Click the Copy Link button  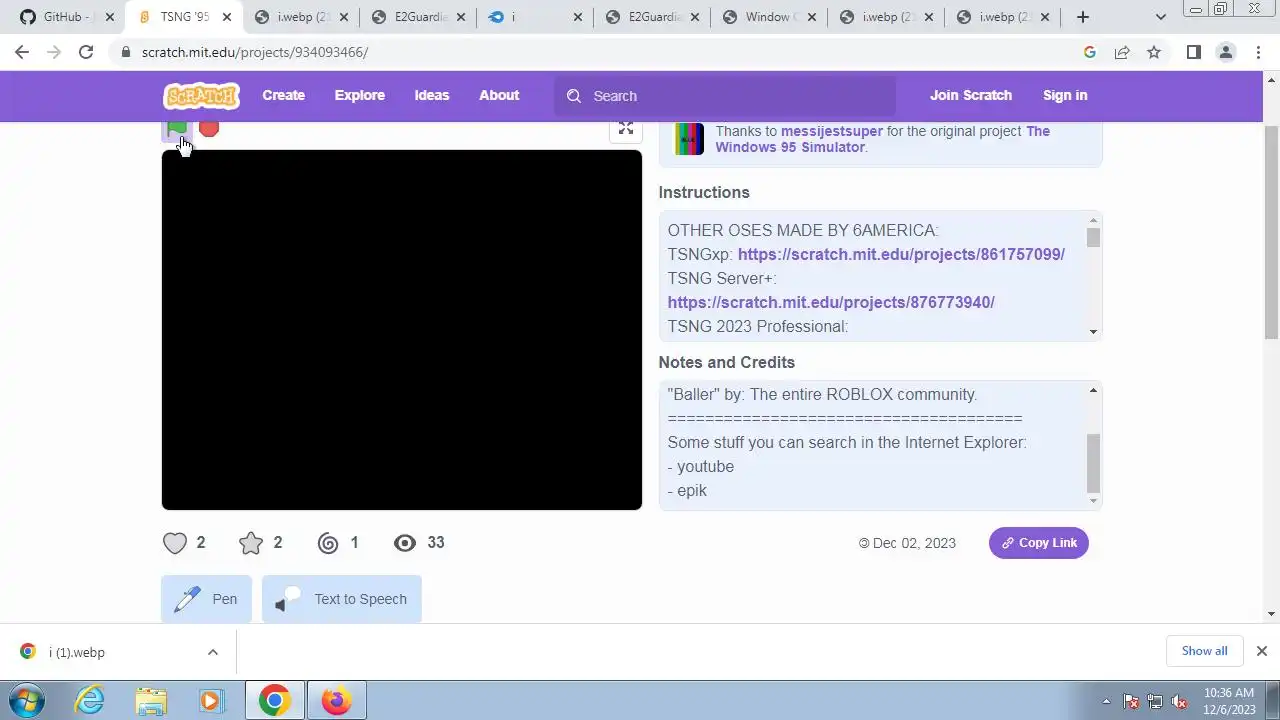tap(1039, 543)
